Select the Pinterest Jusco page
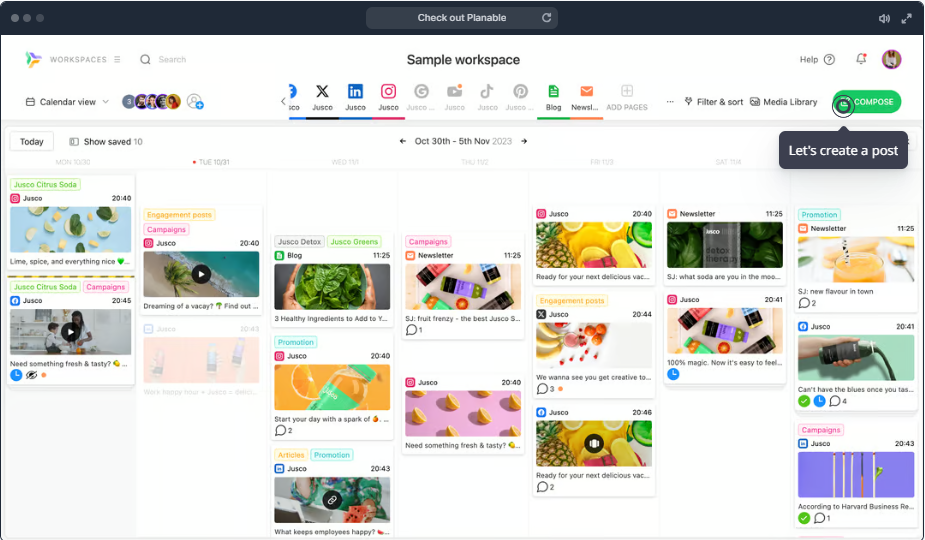The width and height of the screenshot is (925, 540). point(520,98)
